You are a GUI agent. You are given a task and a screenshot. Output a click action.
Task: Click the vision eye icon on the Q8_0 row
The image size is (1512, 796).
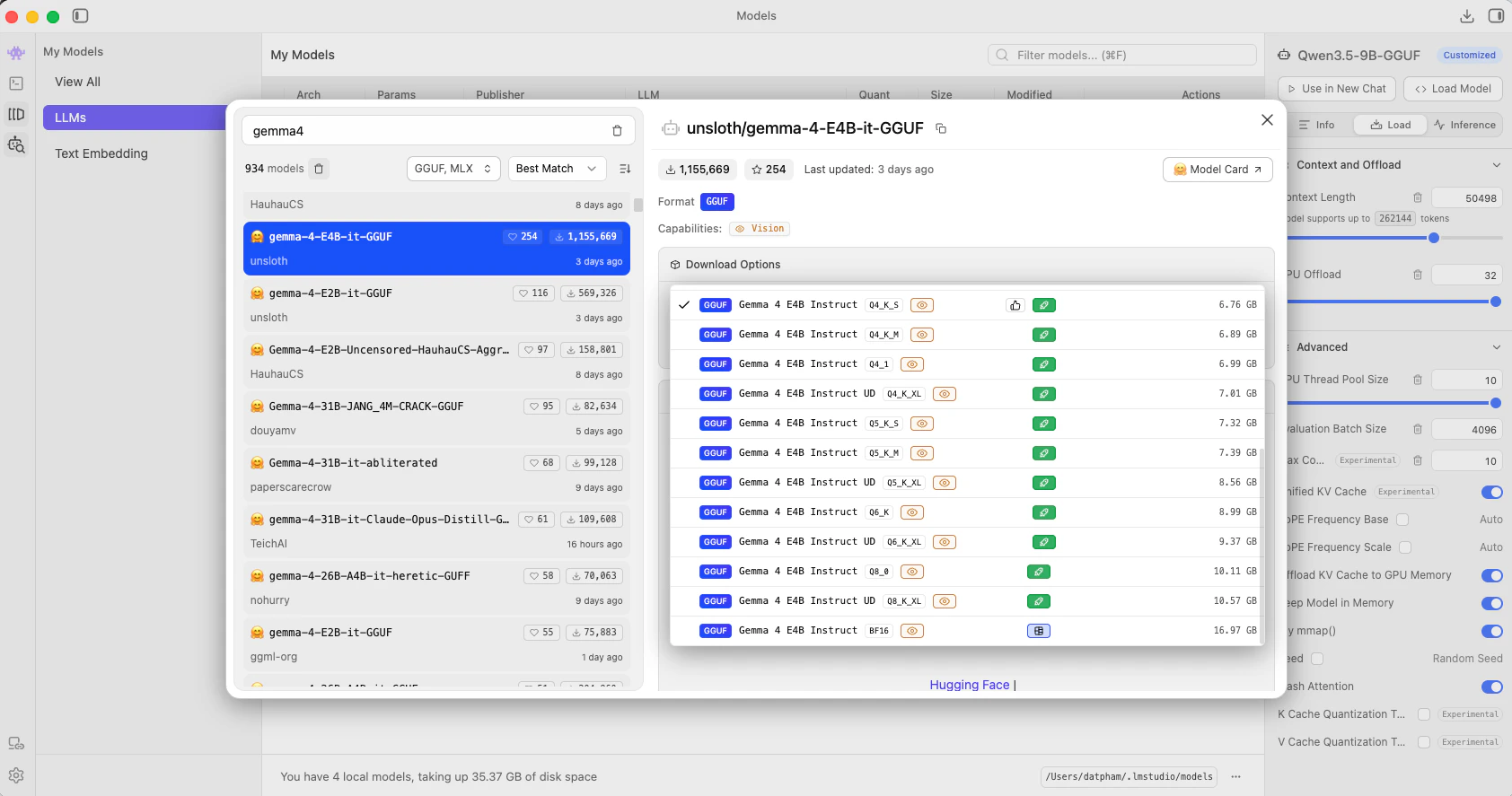[912, 572]
